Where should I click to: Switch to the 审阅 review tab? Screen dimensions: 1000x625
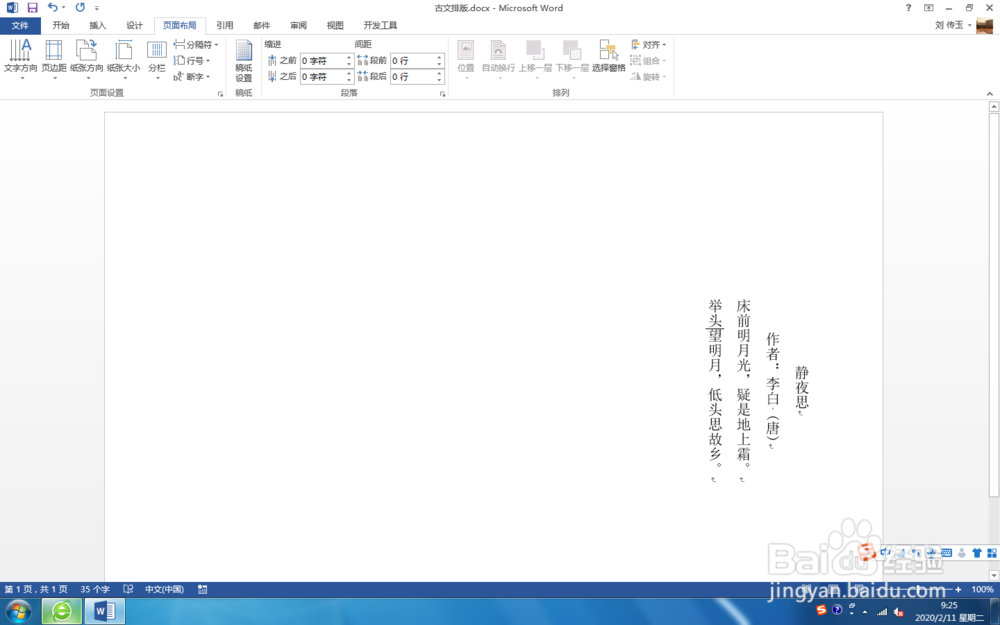(x=298, y=26)
